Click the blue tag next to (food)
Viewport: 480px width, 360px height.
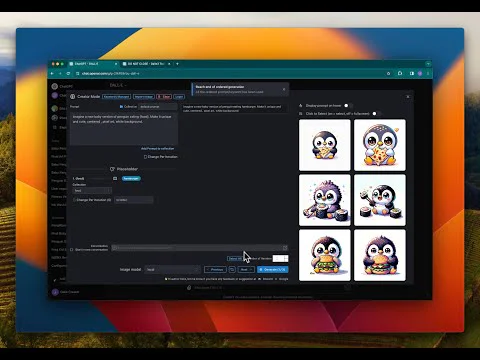pos(131,179)
